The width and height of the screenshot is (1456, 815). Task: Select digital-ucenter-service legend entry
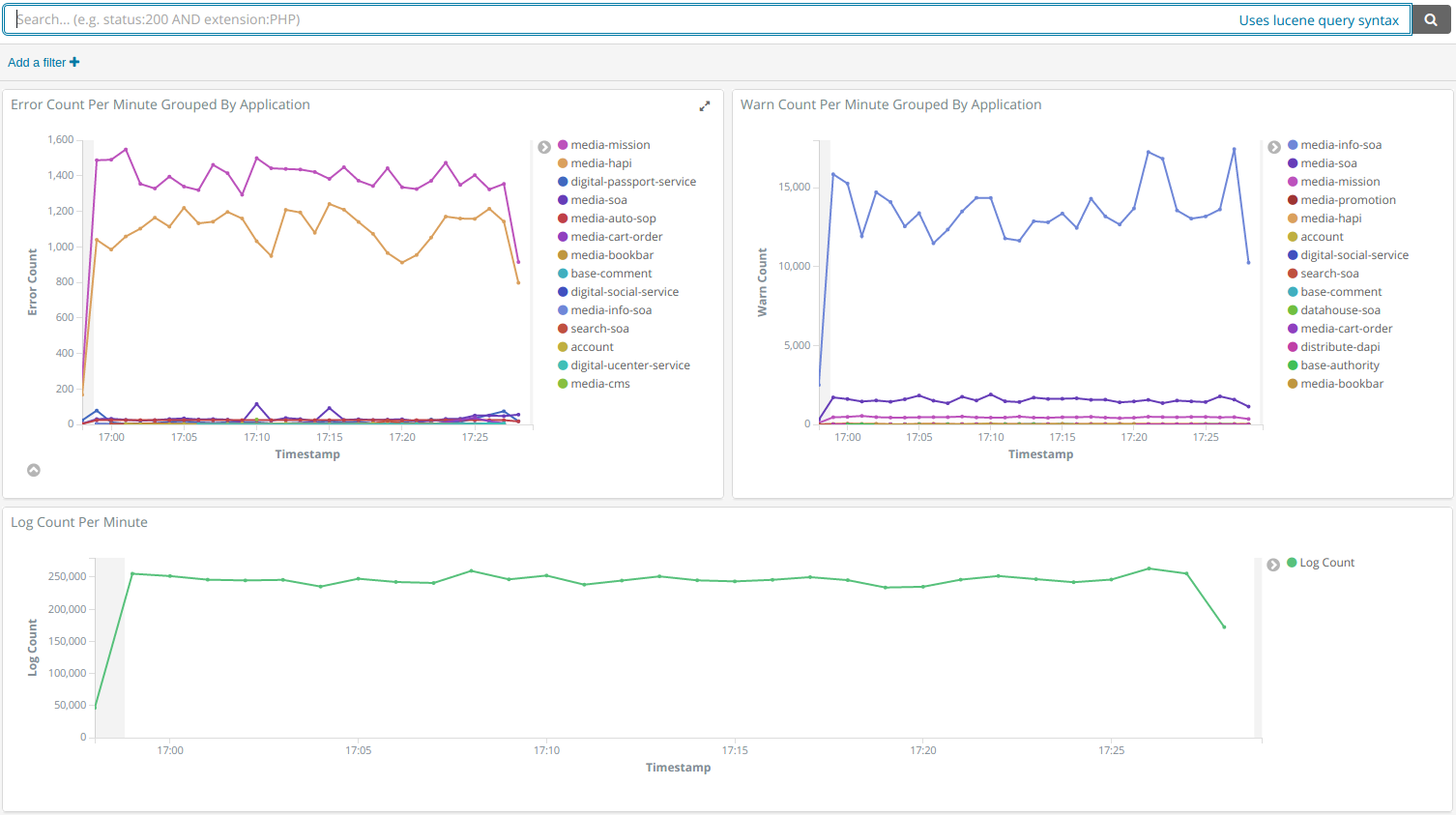629,365
